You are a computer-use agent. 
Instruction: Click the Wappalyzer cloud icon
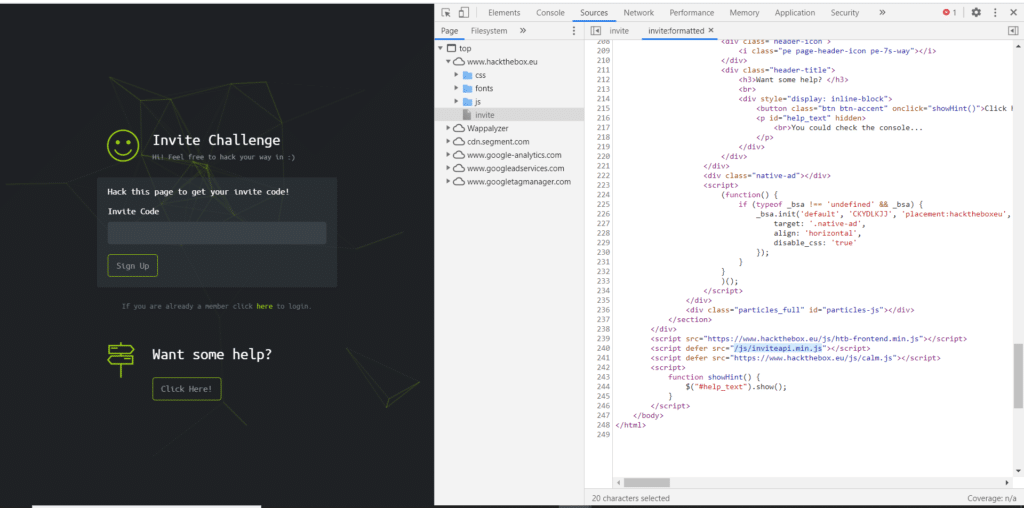tap(459, 128)
